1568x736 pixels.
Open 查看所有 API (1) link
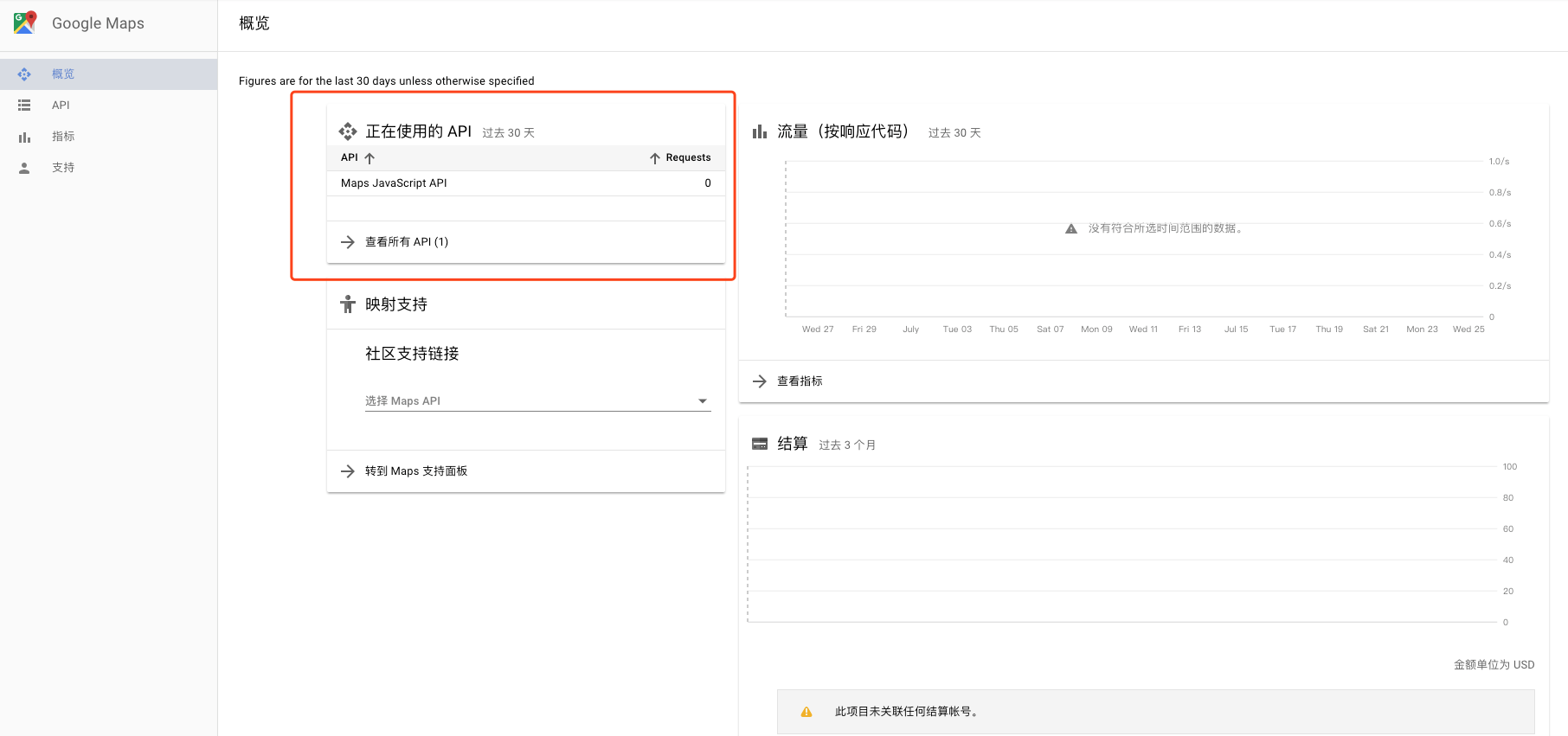407,242
